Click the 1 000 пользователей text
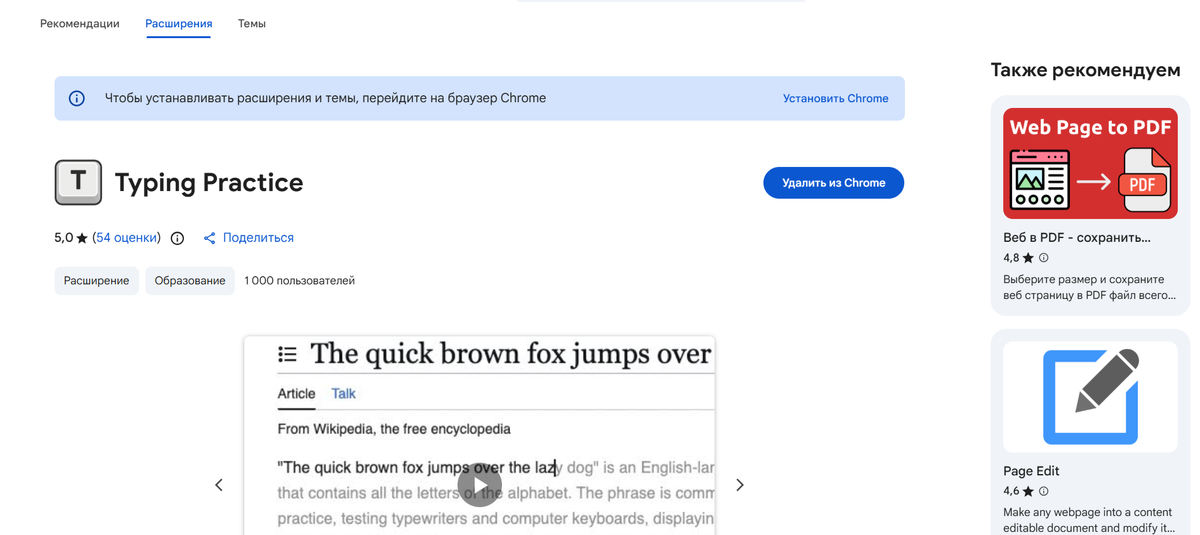Image resolution: width=1200 pixels, height=535 pixels. pos(299,281)
